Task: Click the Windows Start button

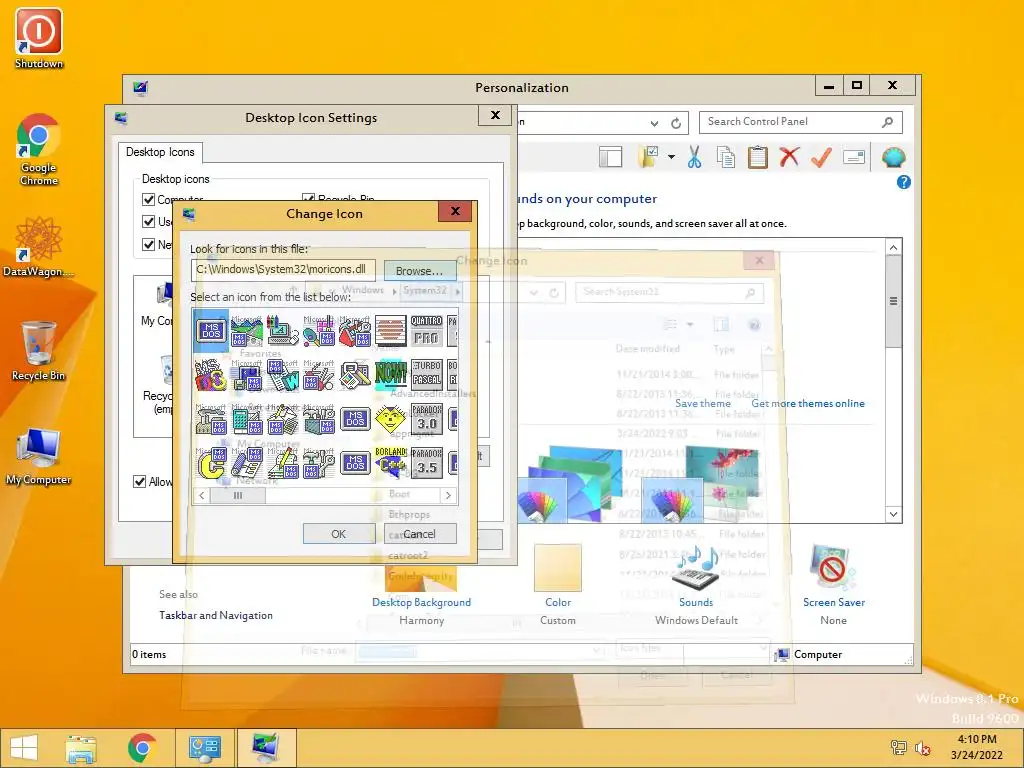Action: tap(24, 748)
